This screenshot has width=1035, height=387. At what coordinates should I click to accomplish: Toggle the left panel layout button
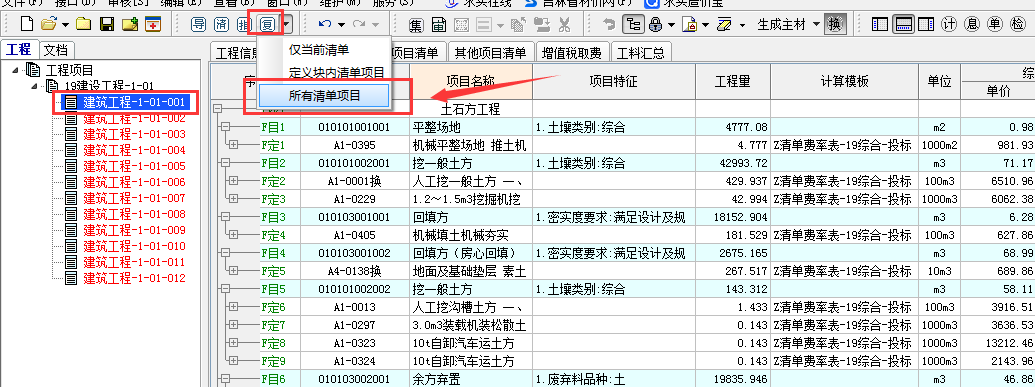tap(879, 25)
